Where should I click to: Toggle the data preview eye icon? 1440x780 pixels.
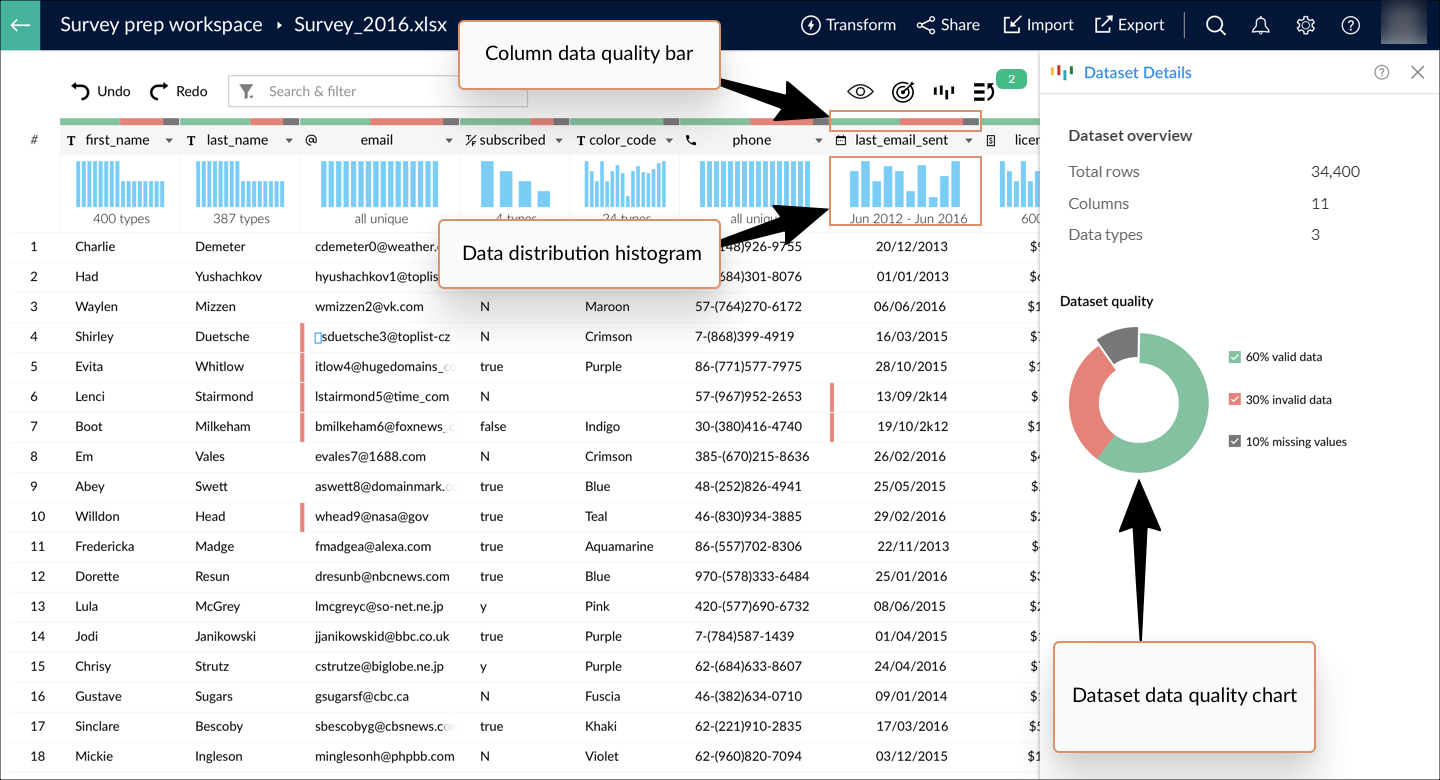pos(859,91)
